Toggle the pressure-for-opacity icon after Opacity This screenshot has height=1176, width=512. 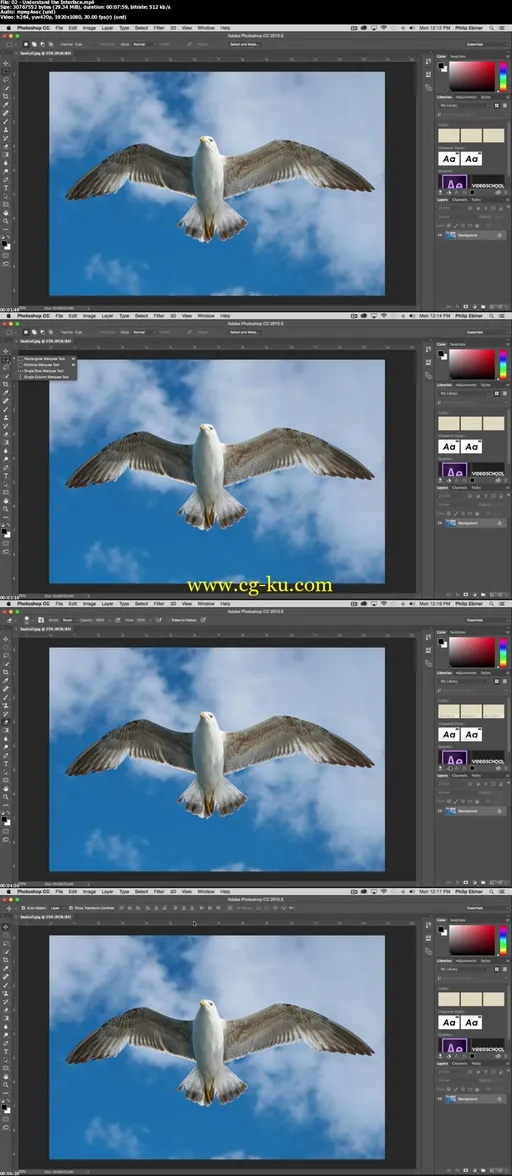point(118,620)
